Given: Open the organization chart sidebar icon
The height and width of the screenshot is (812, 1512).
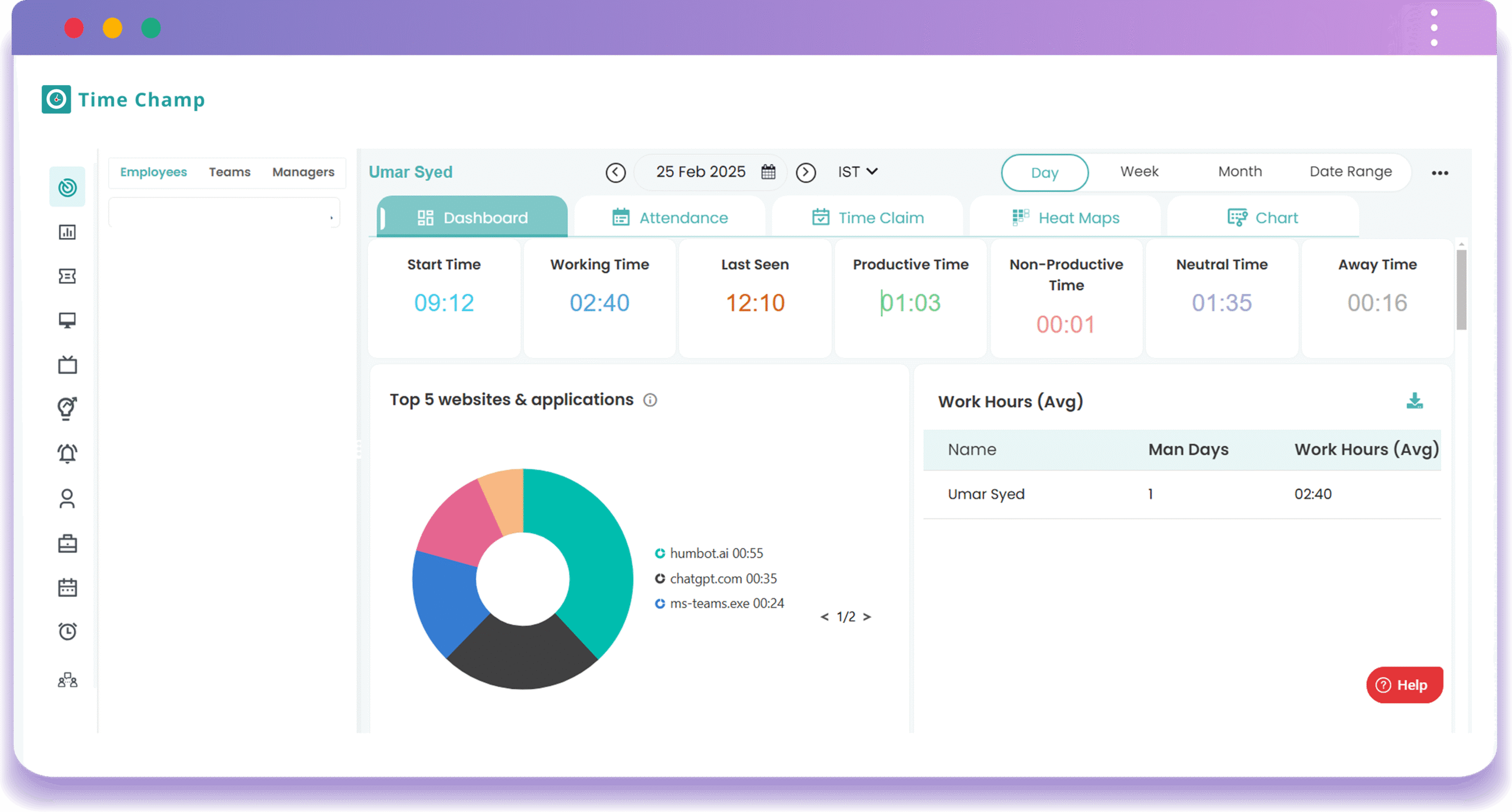Looking at the screenshot, I should pos(67,680).
